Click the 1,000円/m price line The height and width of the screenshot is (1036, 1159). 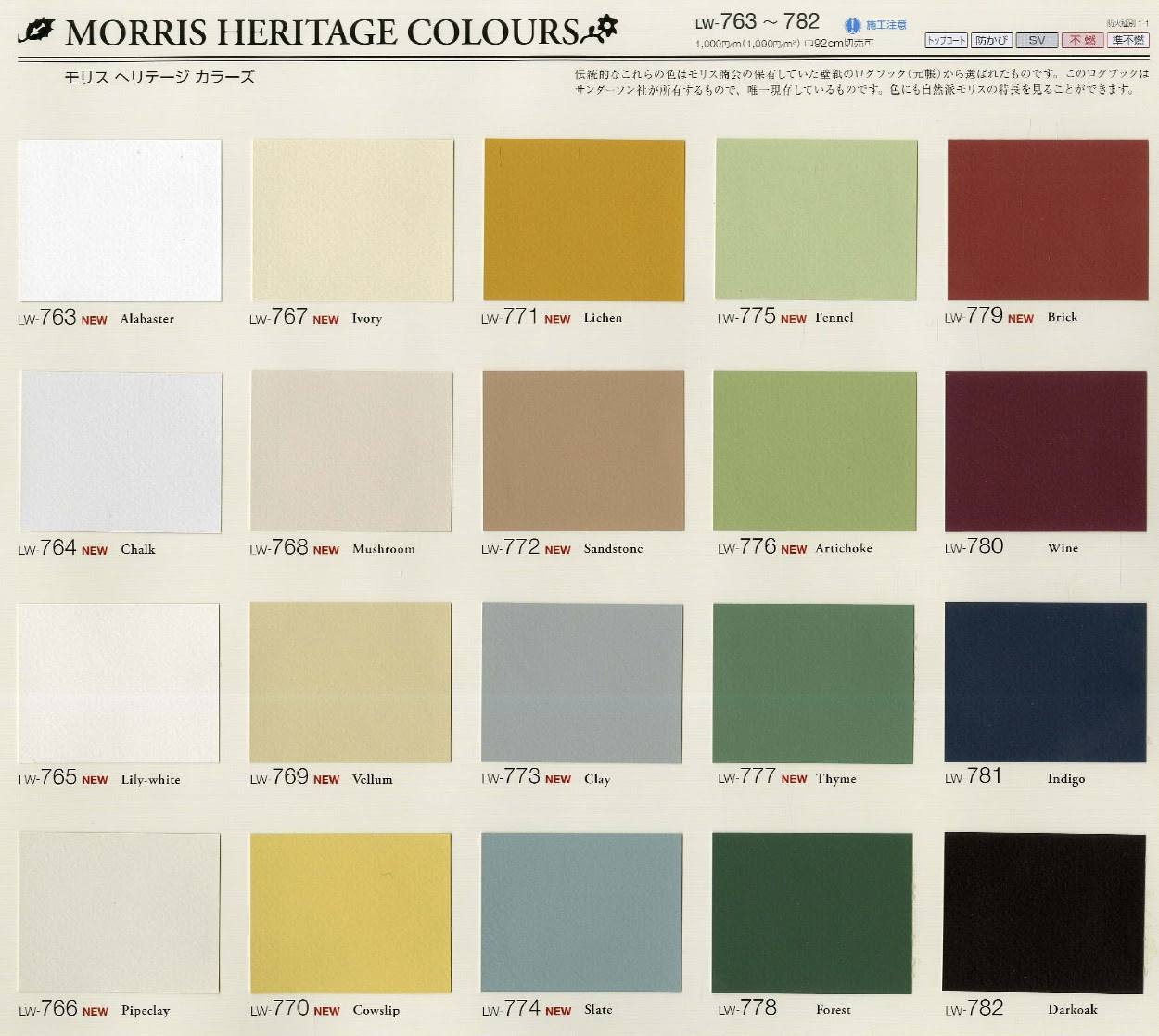(x=784, y=44)
